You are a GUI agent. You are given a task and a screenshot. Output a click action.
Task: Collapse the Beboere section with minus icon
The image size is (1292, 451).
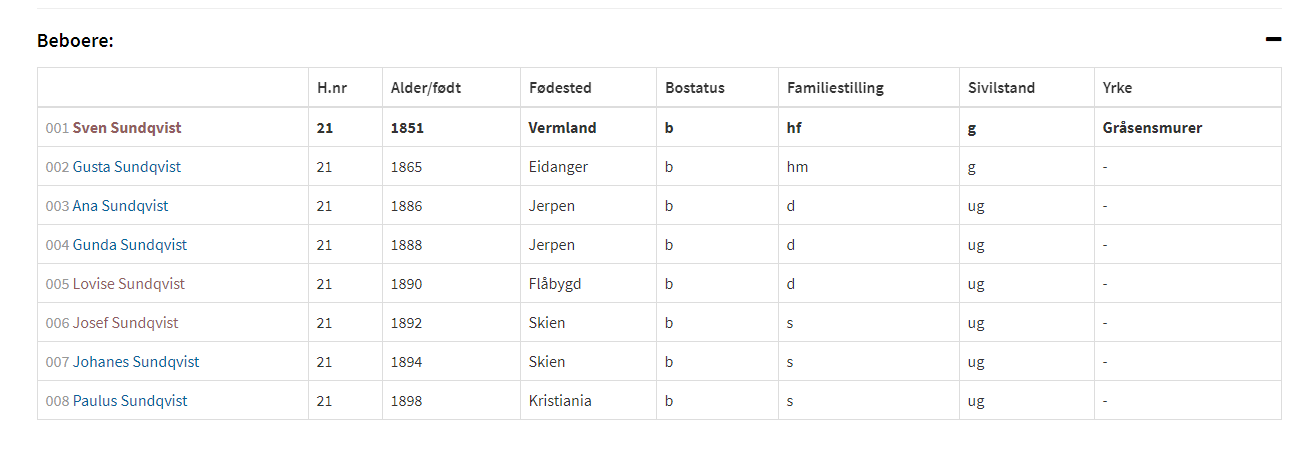[x=1273, y=40]
